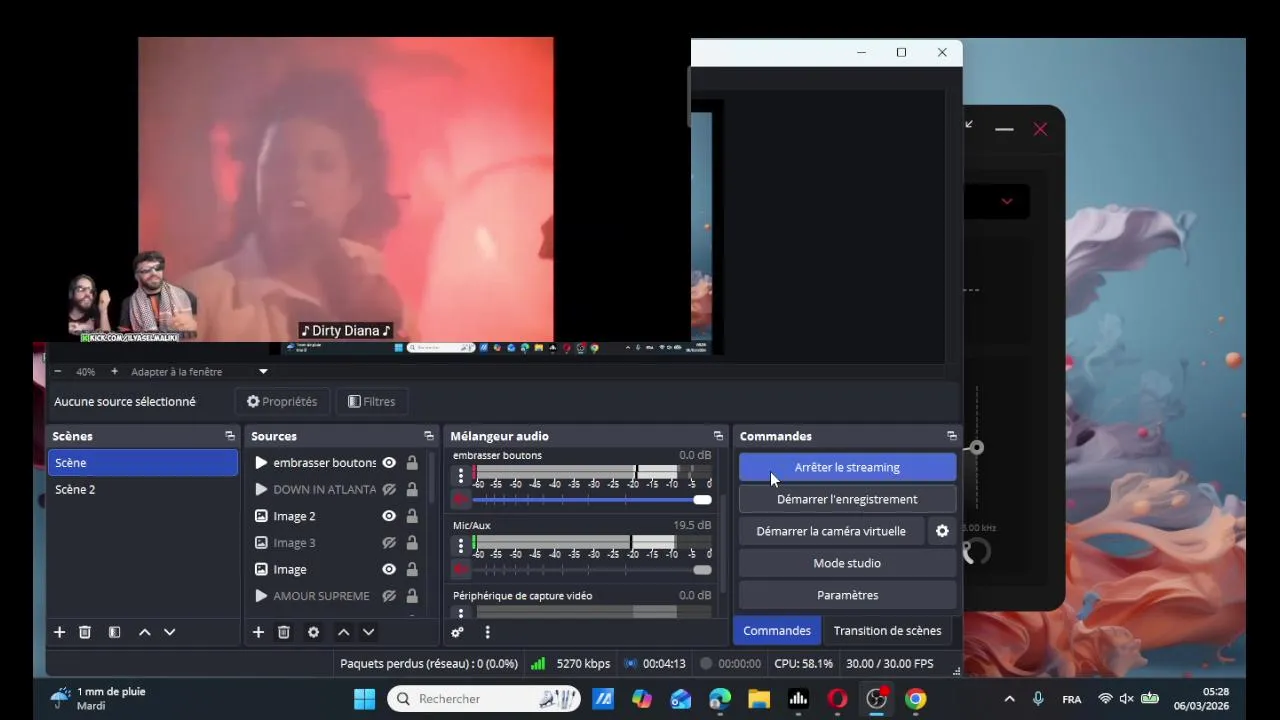Open Windows Start menu
1280x720 pixels.
click(x=364, y=699)
